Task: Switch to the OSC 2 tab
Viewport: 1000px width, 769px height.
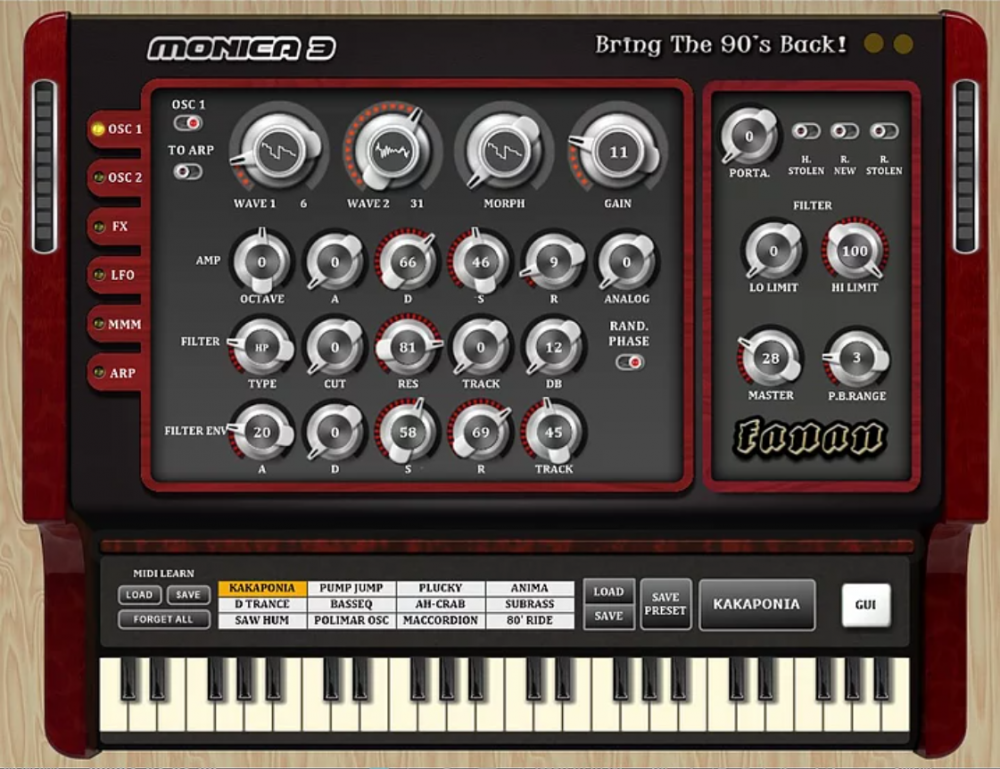Action: [120, 178]
